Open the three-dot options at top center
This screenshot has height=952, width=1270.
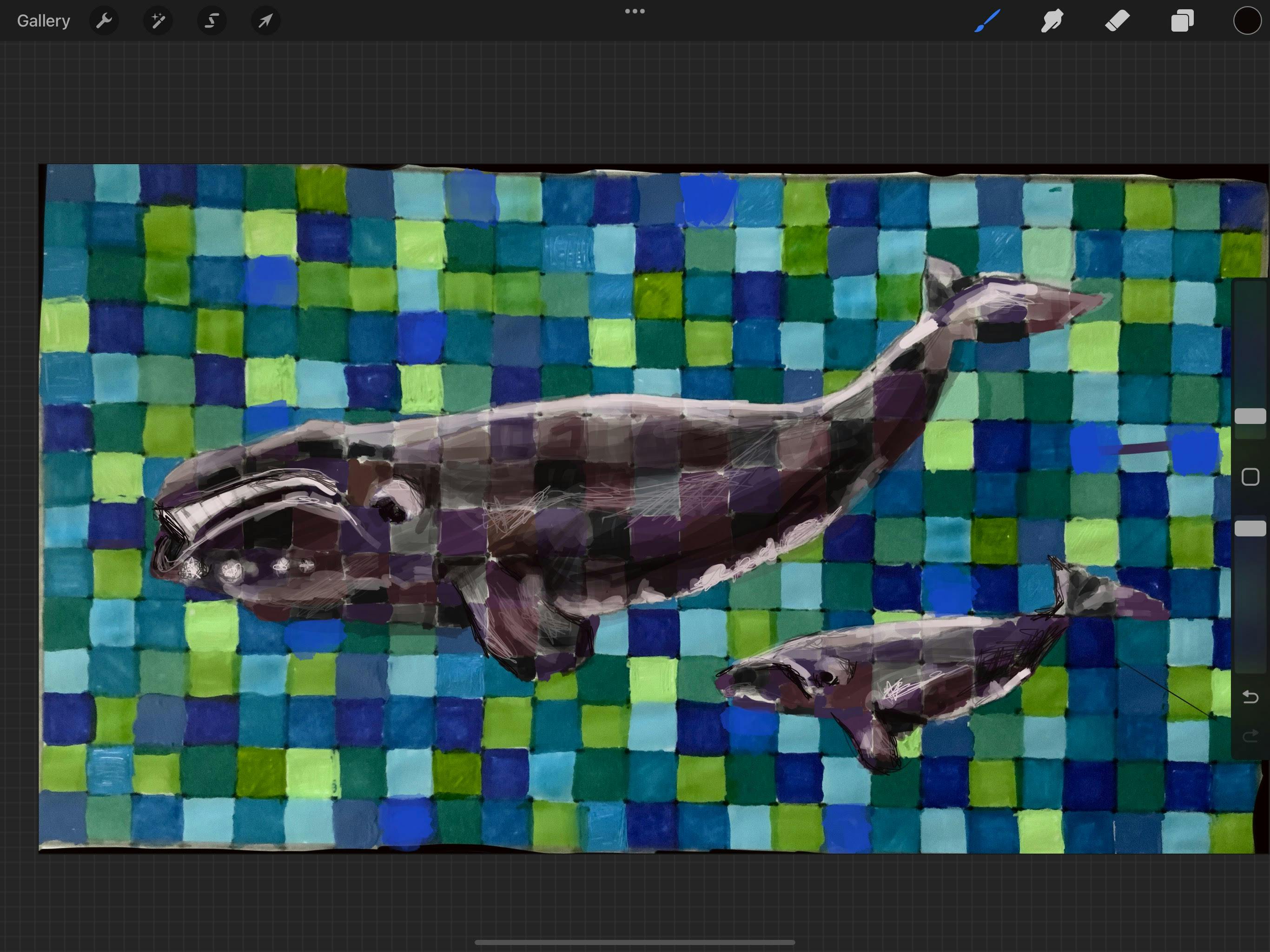coord(635,11)
